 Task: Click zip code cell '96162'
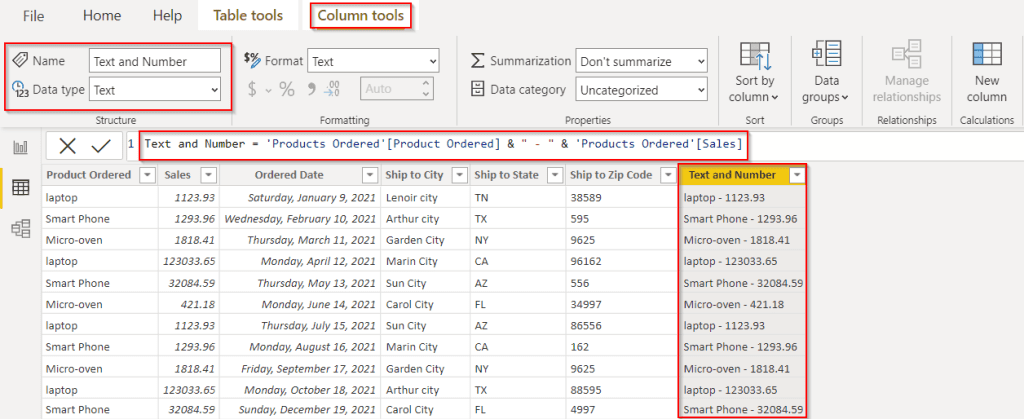click(x=623, y=261)
